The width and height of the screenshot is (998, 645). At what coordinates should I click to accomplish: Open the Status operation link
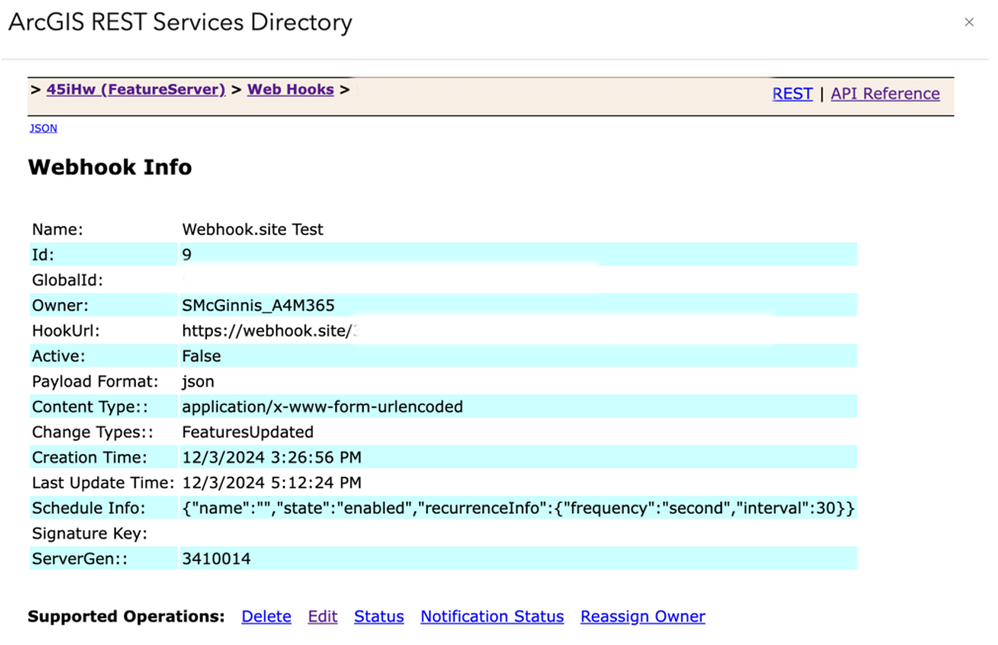[x=379, y=616]
